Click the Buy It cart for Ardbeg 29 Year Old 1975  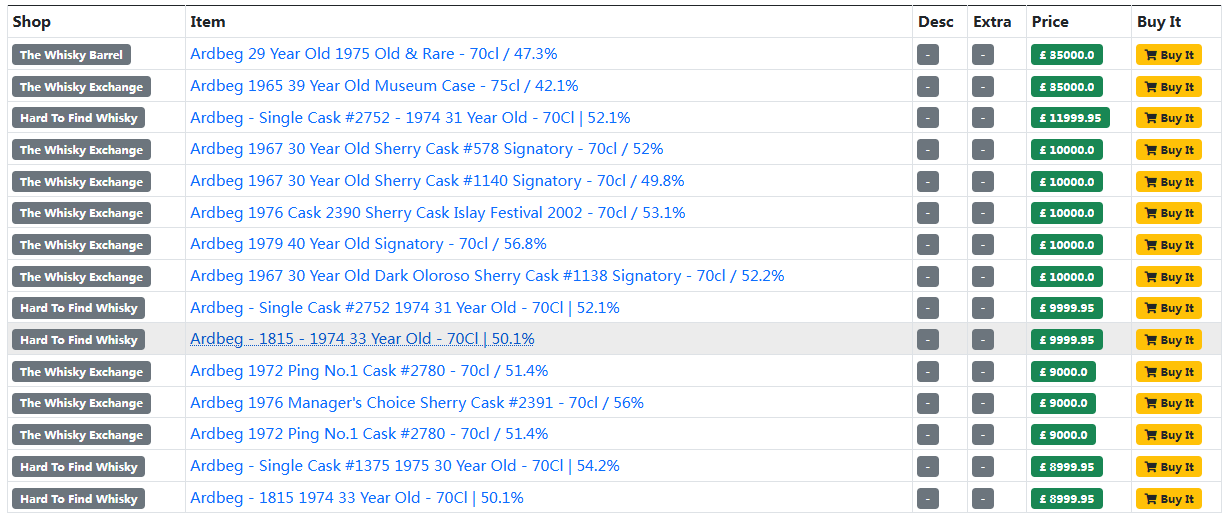(x=1168, y=55)
